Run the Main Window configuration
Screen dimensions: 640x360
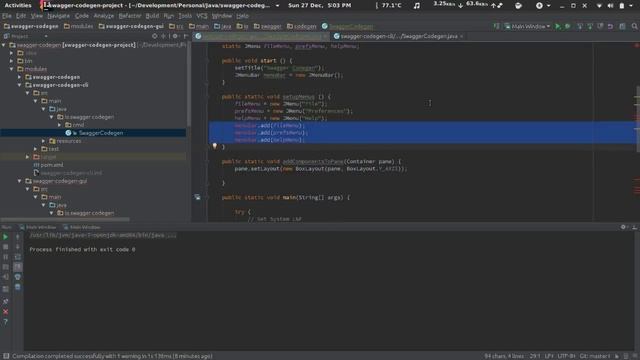point(558,26)
